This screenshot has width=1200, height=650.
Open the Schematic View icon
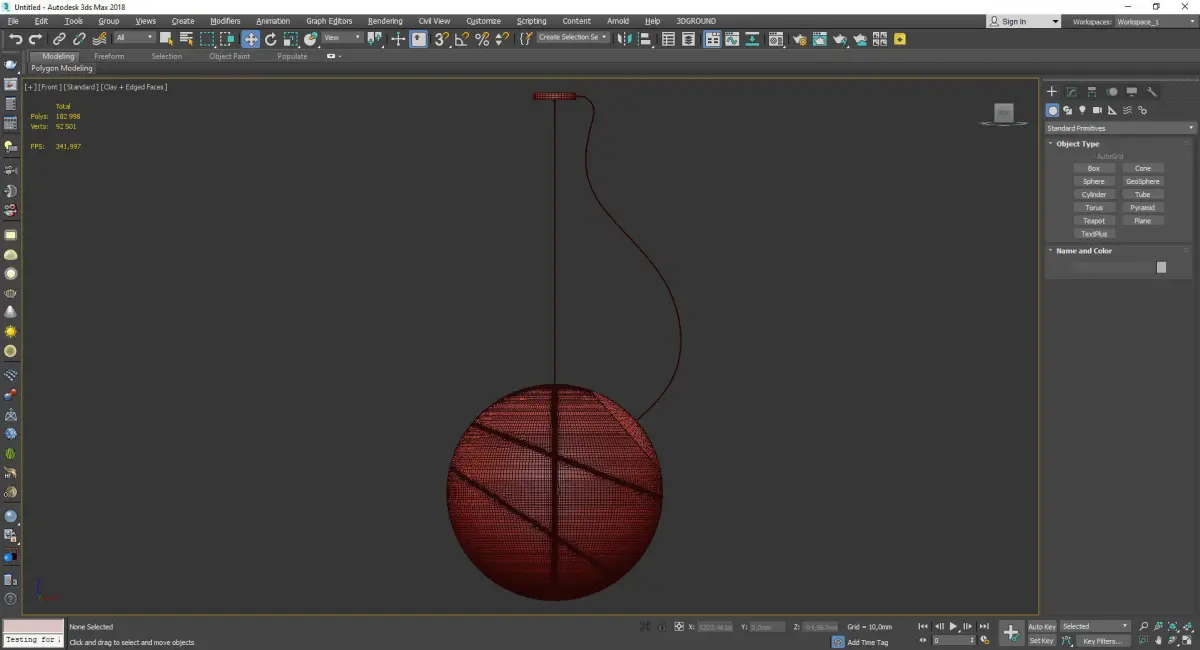[x=752, y=39]
